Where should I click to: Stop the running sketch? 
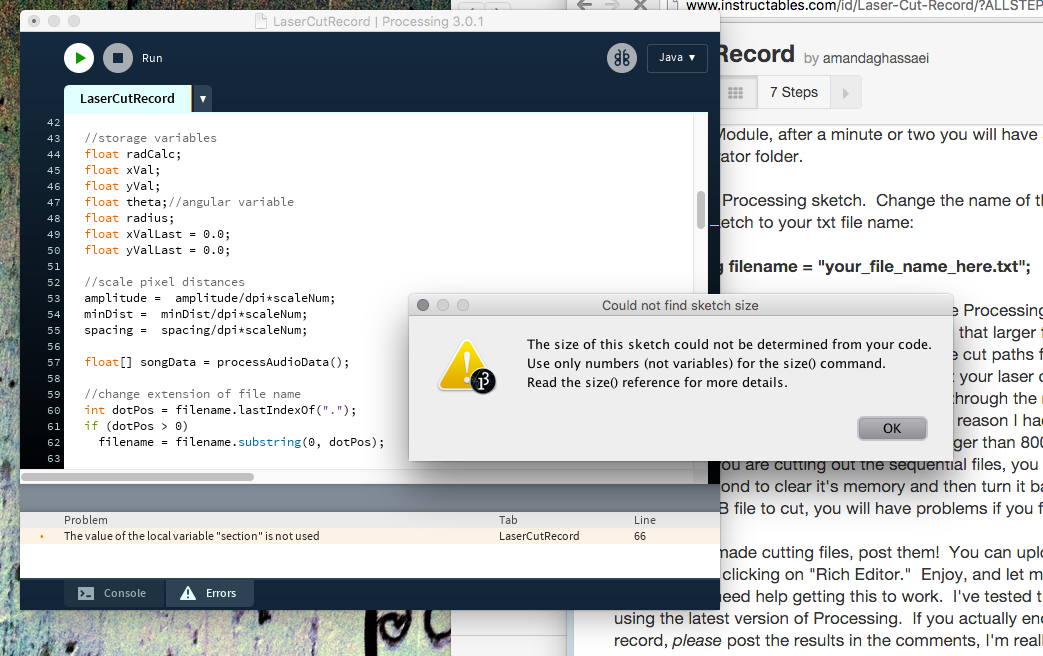tap(118, 58)
